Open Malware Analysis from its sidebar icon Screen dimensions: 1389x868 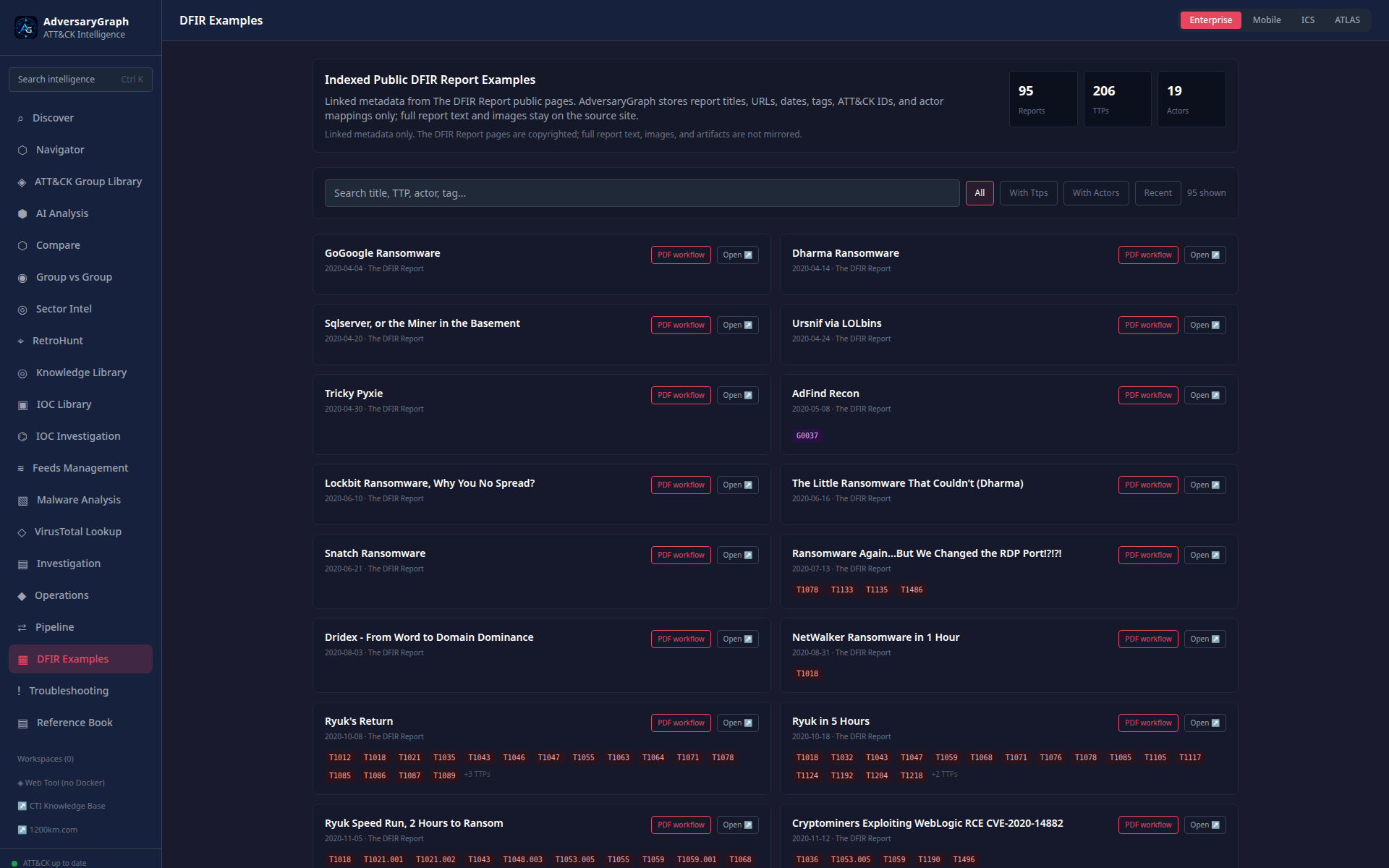click(22, 501)
